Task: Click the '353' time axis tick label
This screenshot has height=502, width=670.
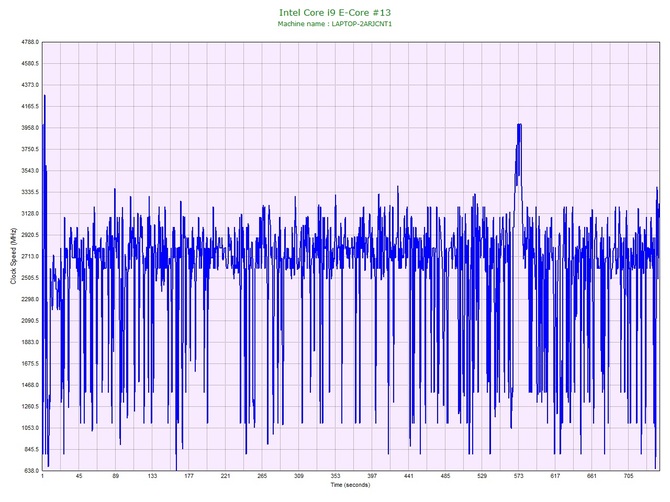Action: (335, 476)
